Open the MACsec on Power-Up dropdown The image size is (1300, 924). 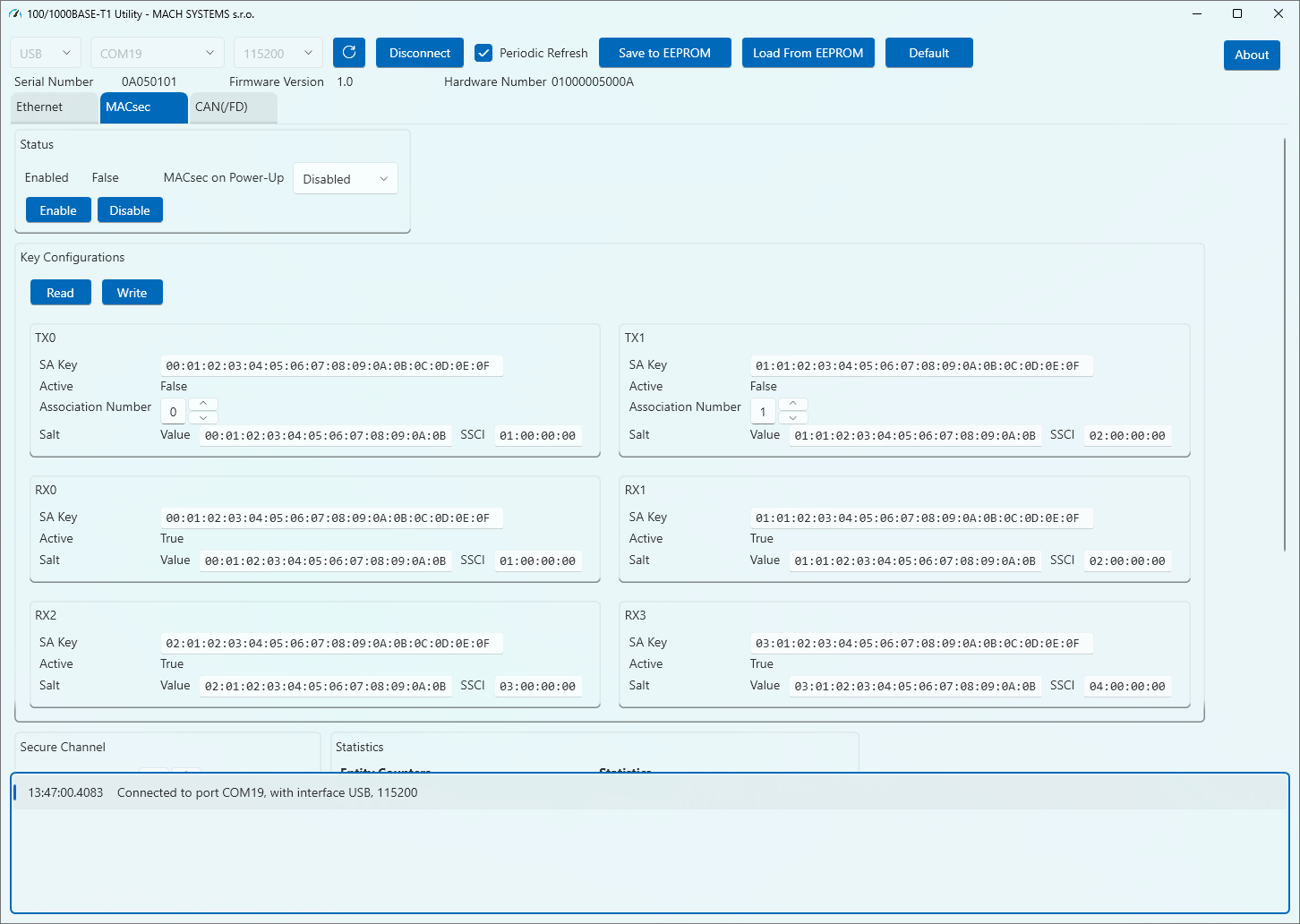click(x=346, y=179)
